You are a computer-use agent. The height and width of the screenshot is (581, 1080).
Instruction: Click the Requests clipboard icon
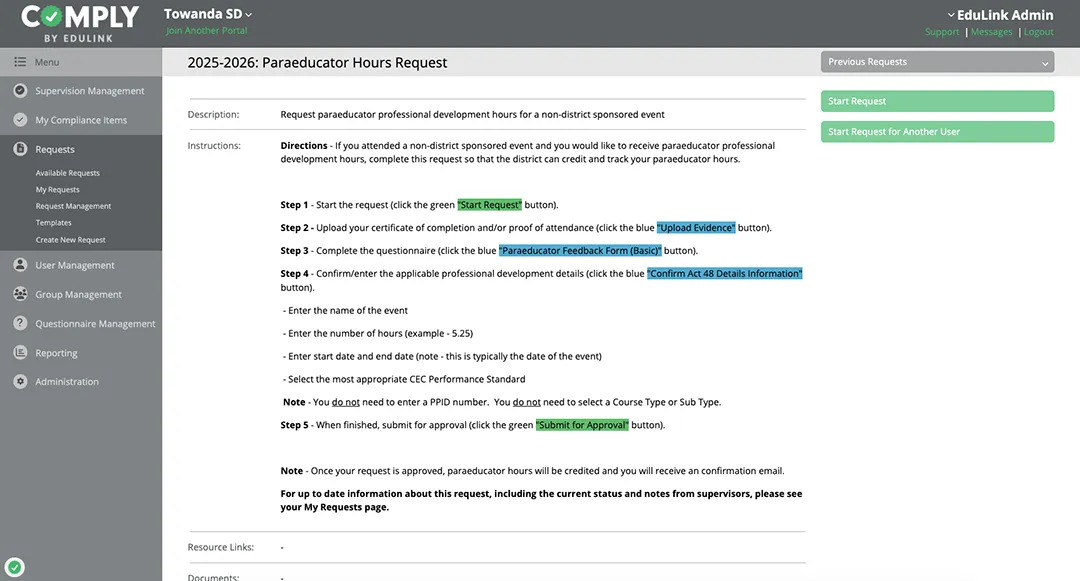point(20,149)
